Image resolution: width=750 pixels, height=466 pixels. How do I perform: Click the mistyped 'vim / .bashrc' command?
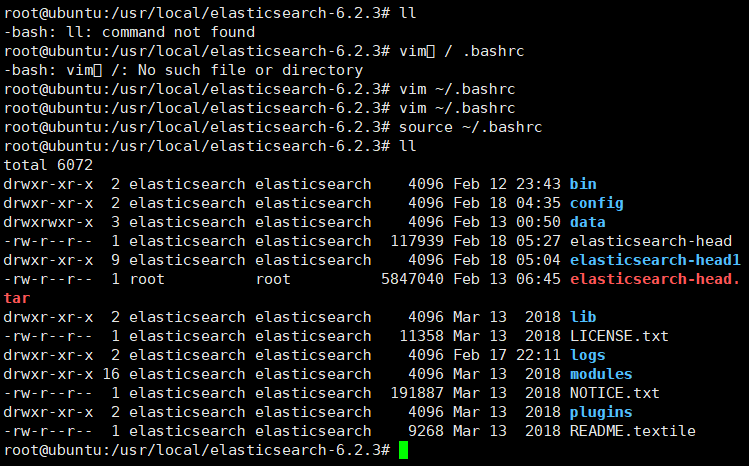click(462, 51)
